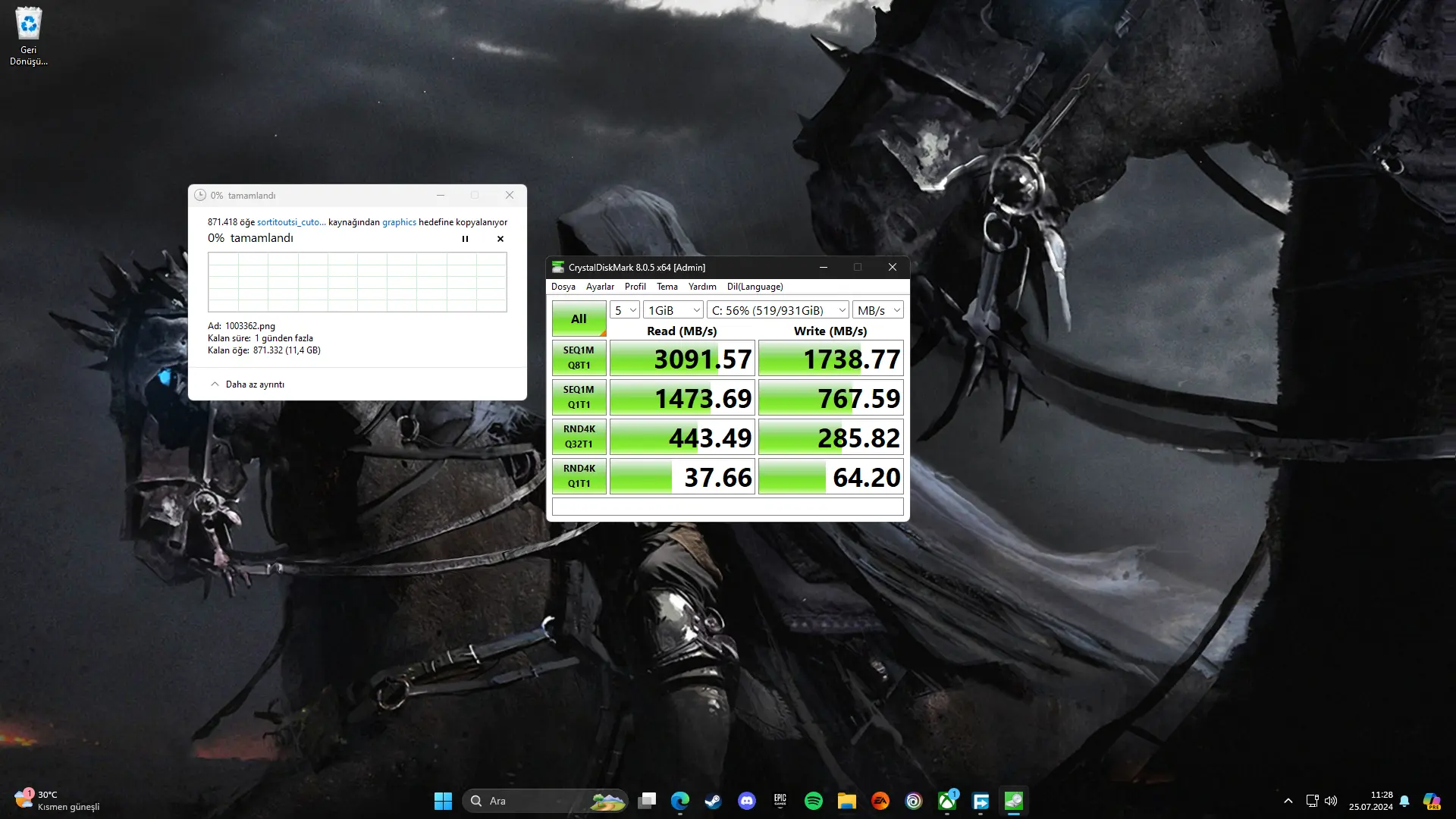Click the "Write (MB/s)" column header
The image size is (1456, 819).
(830, 331)
